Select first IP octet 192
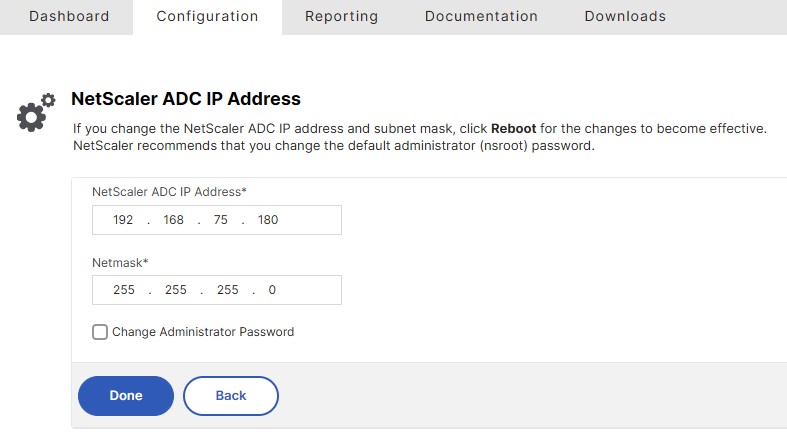This screenshot has width=787, height=438. 123,220
